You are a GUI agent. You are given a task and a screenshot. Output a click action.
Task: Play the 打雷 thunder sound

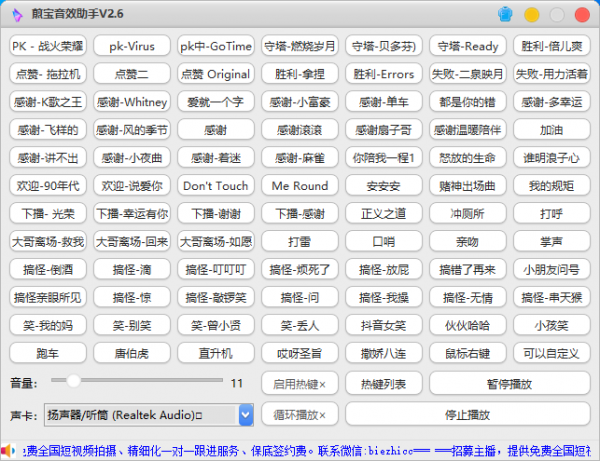pyautogui.click(x=300, y=241)
